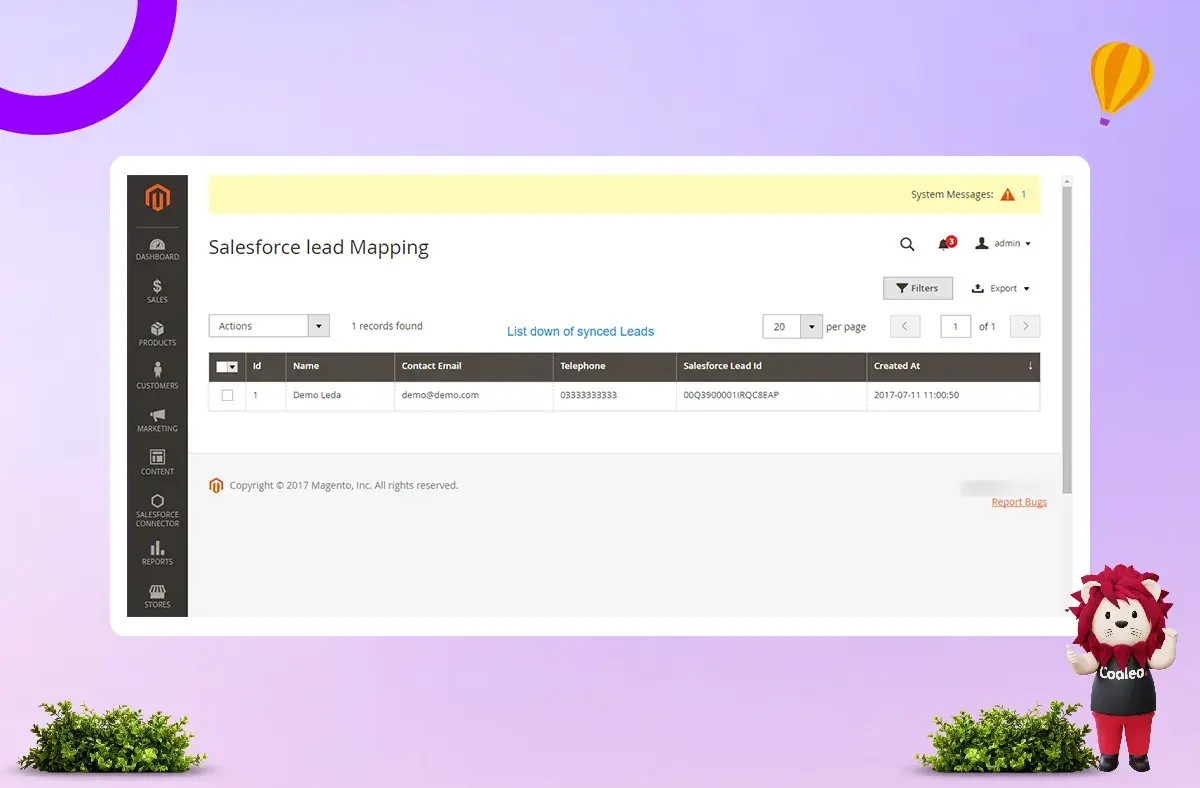Click the per page value field showing 20
Viewport: 1200px width, 788px height.
(781, 327)
